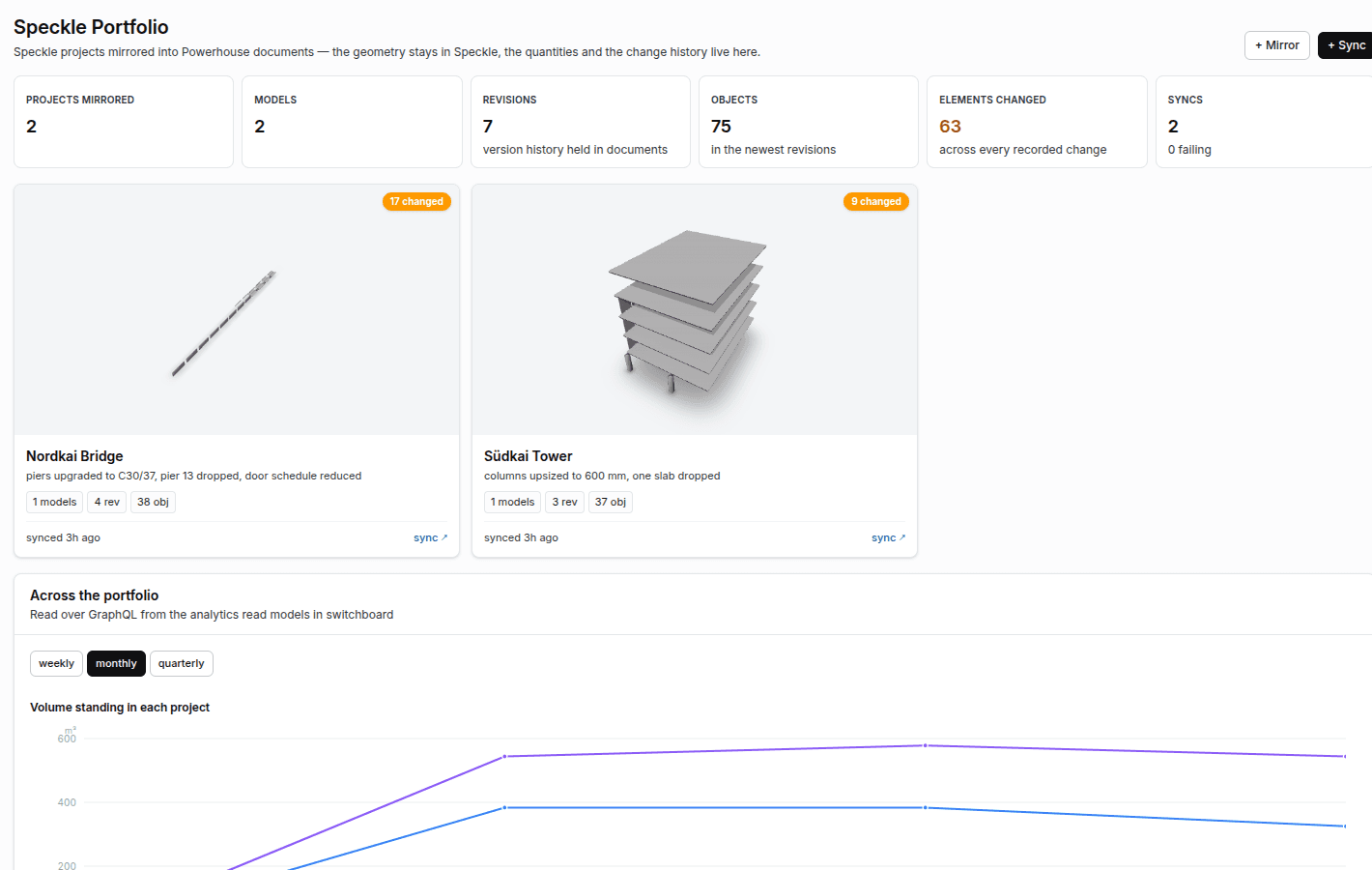1372x870 pixels.
Task: Click 'Volume standing in each project' chart title
Action: 120,708
